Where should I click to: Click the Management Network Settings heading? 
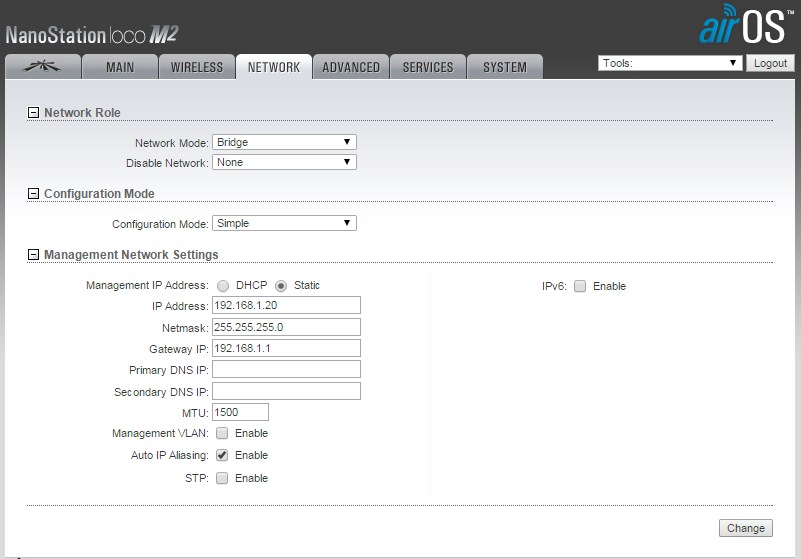pyautogui.click(x=131, y=254)
